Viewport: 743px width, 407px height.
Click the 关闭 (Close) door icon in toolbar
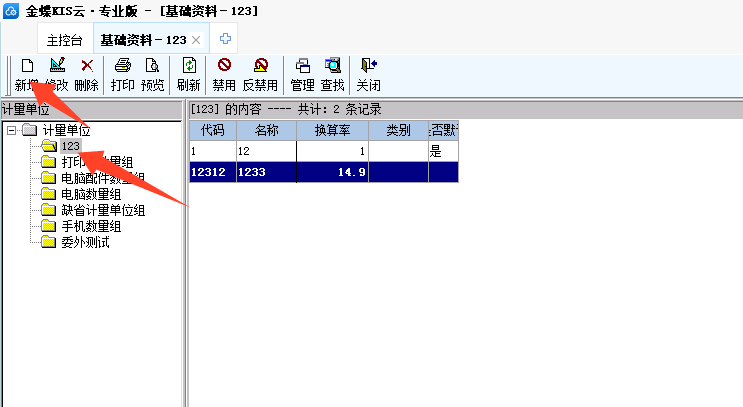click(x=368, y=66)
